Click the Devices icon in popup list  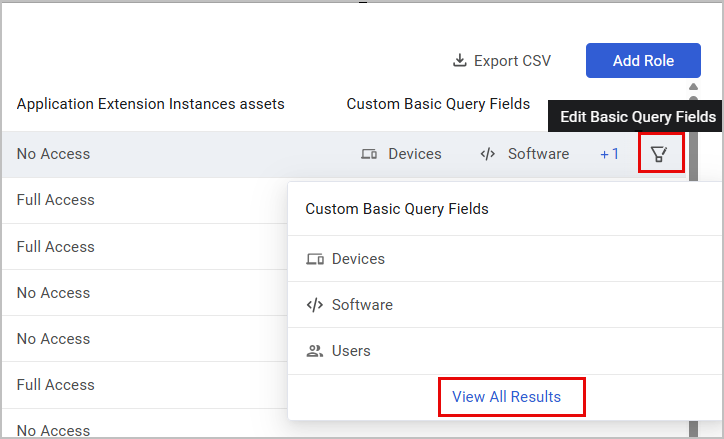tap(315, 259)
